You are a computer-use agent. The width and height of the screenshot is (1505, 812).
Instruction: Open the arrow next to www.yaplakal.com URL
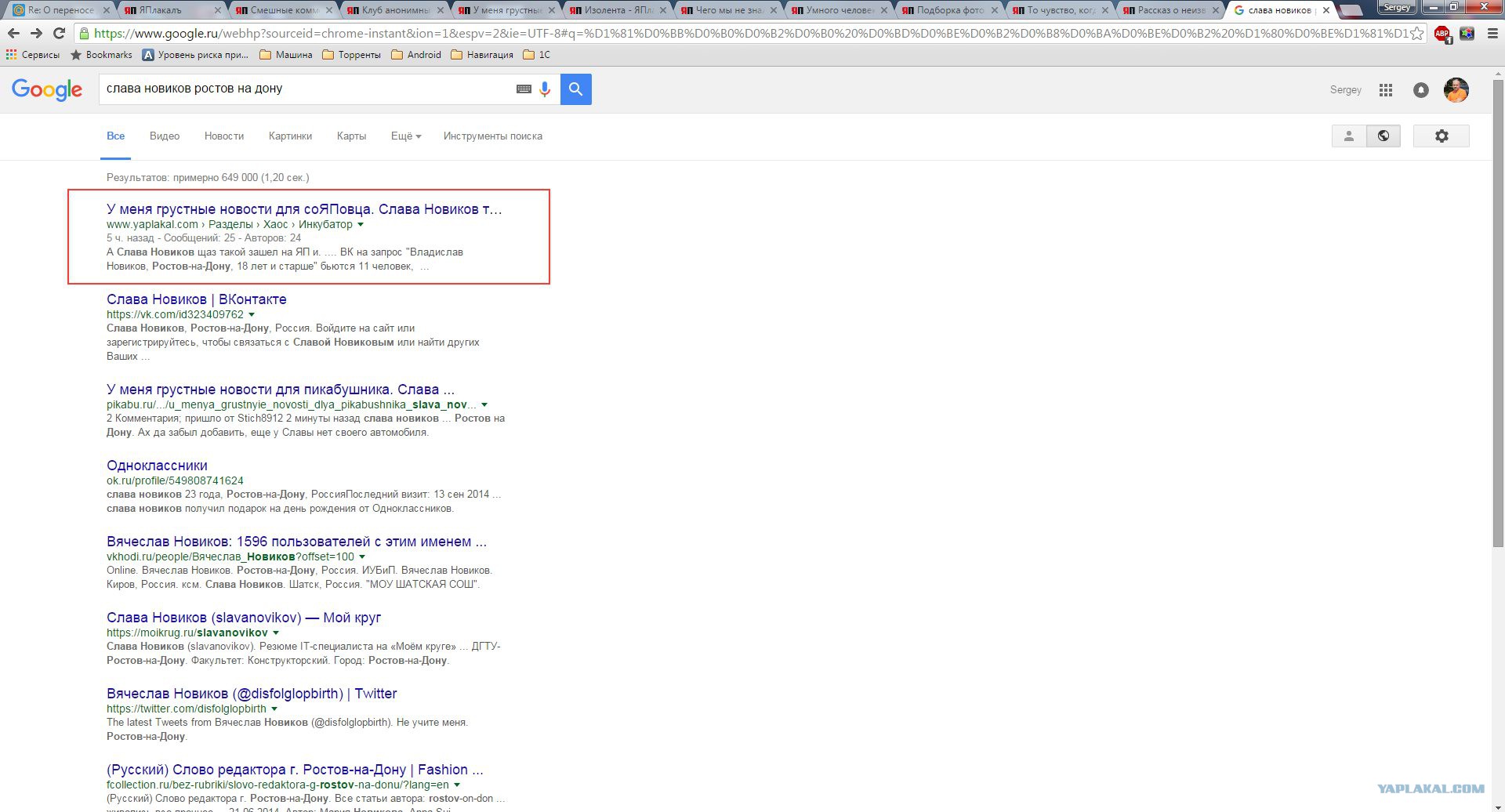click(x=361, y=225)
